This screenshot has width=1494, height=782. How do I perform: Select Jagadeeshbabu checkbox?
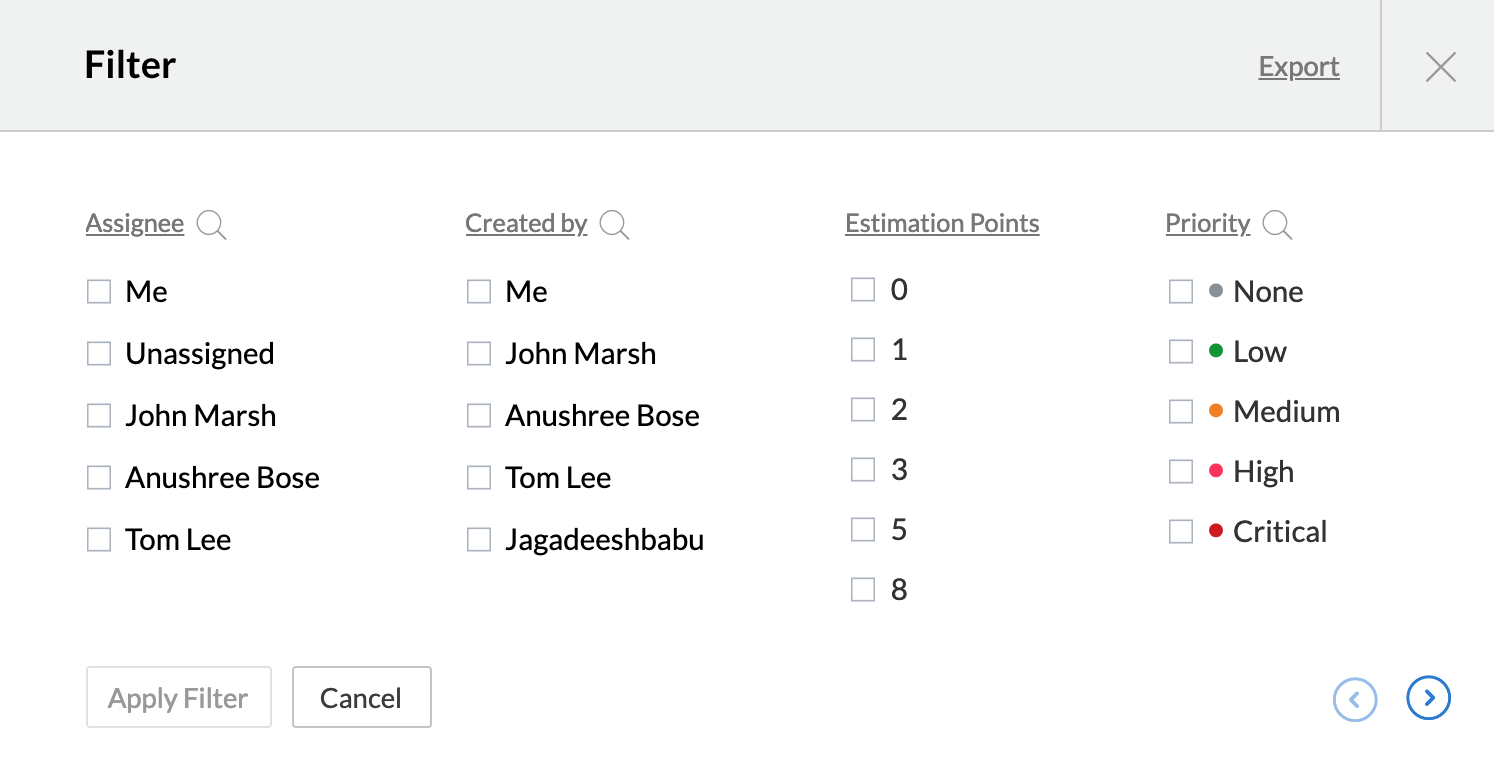[479, 540]
